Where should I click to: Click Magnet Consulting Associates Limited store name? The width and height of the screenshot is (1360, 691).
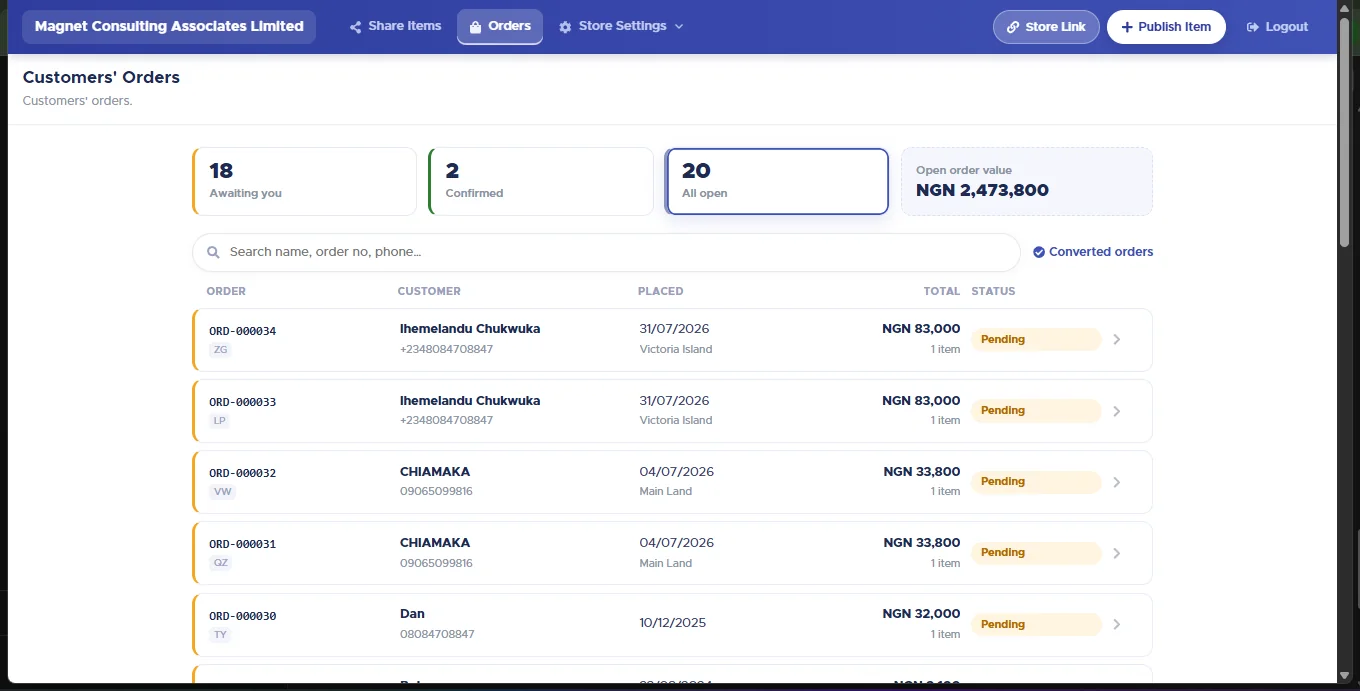[169, 27]
